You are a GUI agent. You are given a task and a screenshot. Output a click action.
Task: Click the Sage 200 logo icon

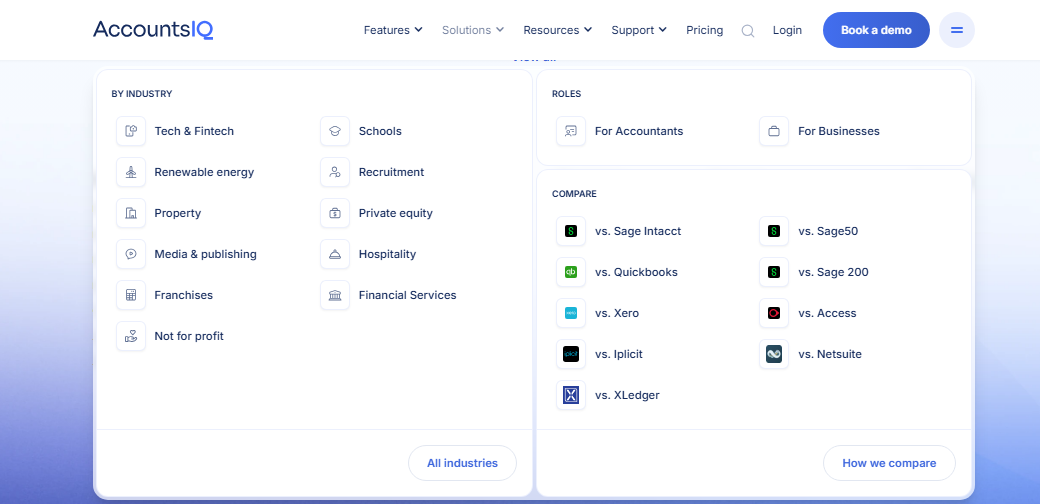774,272
